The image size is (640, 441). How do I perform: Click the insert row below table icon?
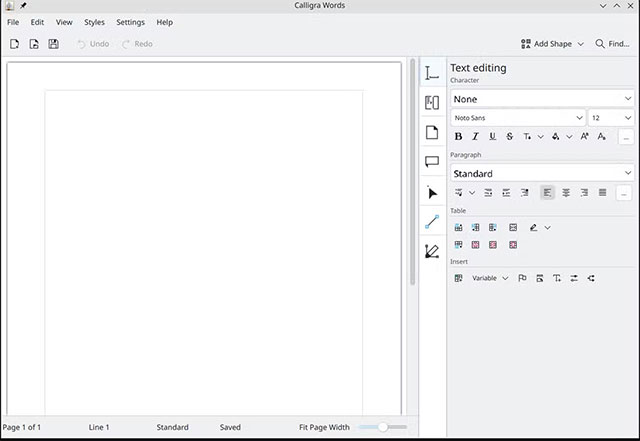coord(458,245)
